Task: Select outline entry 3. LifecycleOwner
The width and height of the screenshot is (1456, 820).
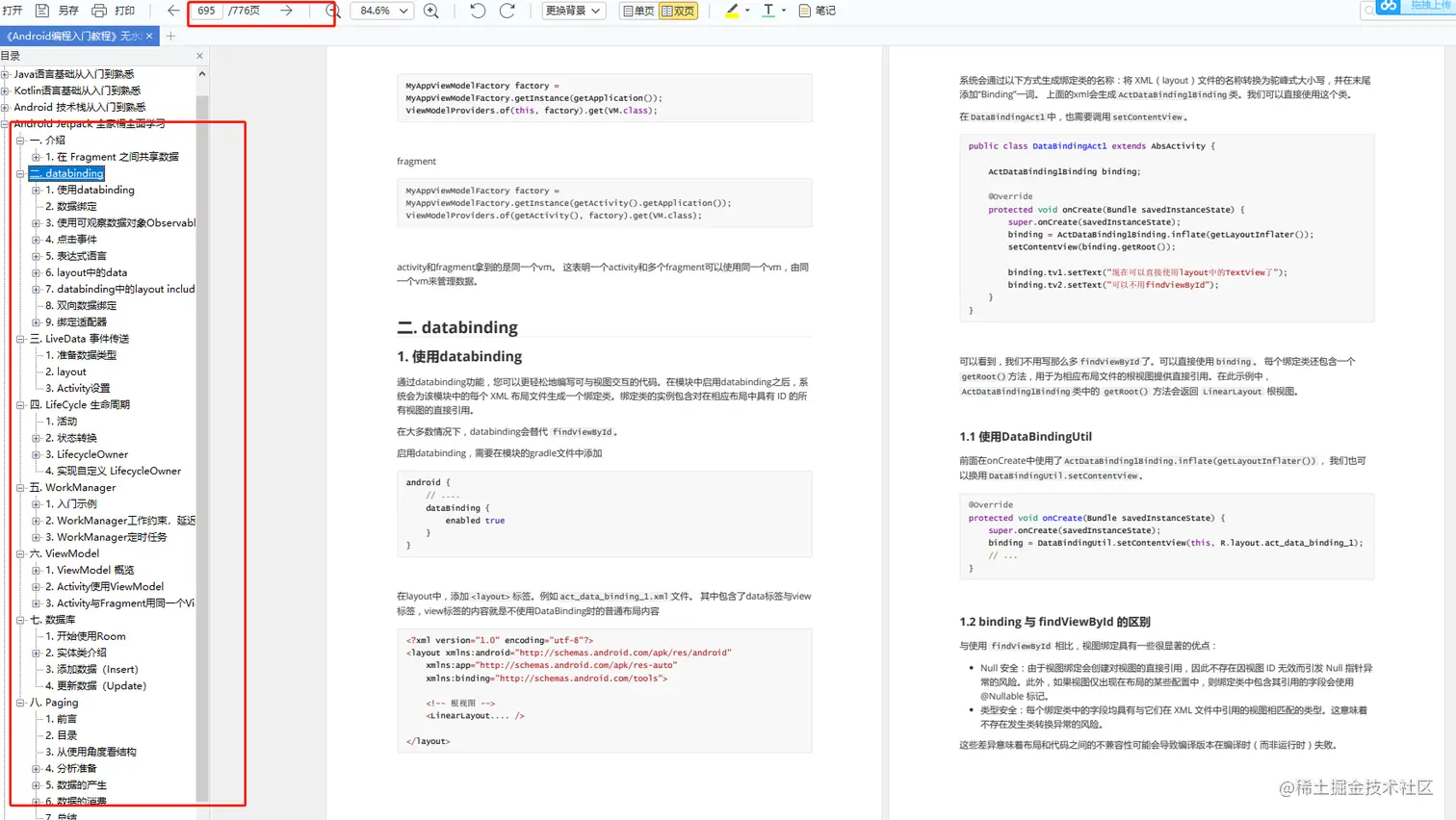Action: pyautogui.click(x=87, y=454)
